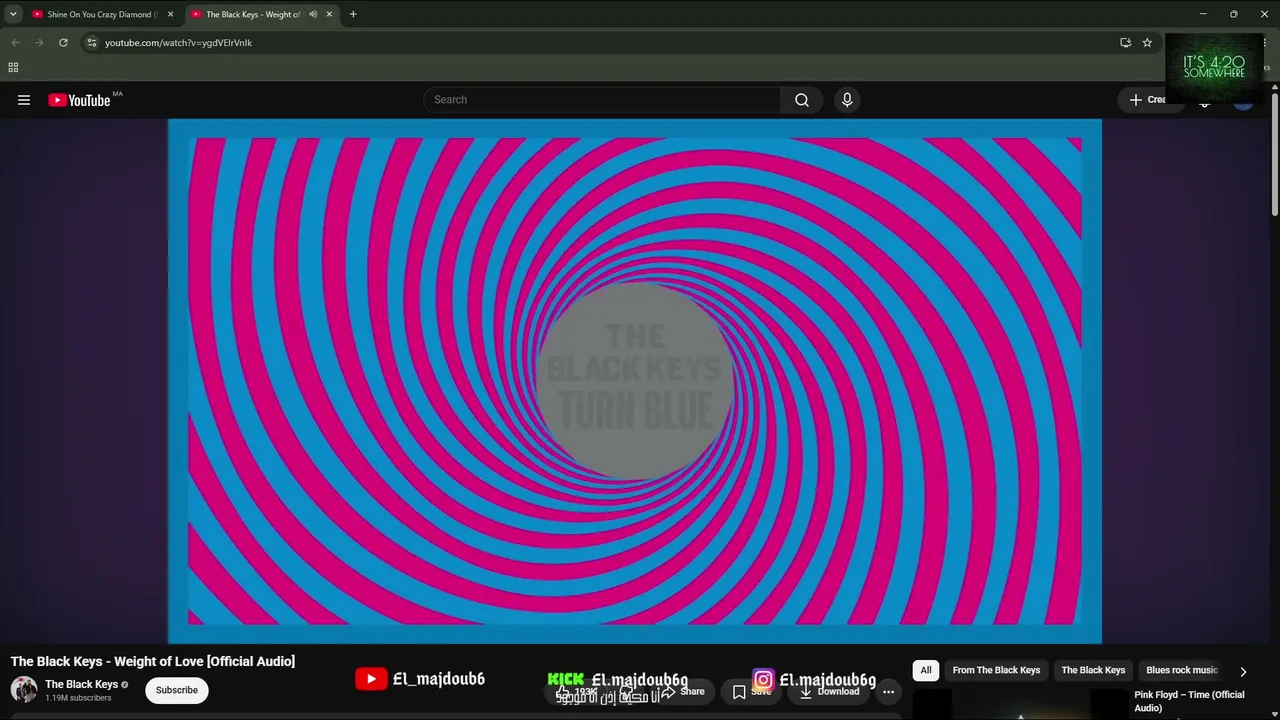Switch to Shine On You Crazy Diamond tab
This screenshot has height=720, width=1280.
click(x=103, y=14)
